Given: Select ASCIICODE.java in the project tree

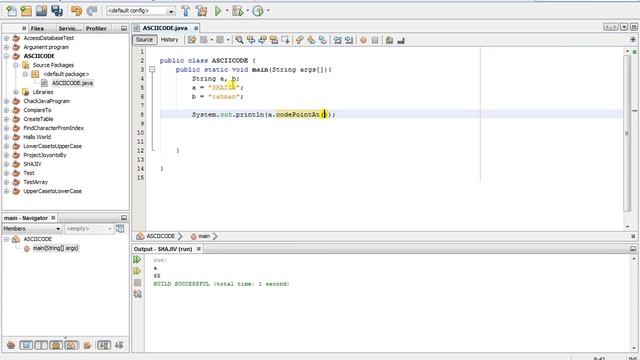Looking at the screenshot, I should point(72,83).
